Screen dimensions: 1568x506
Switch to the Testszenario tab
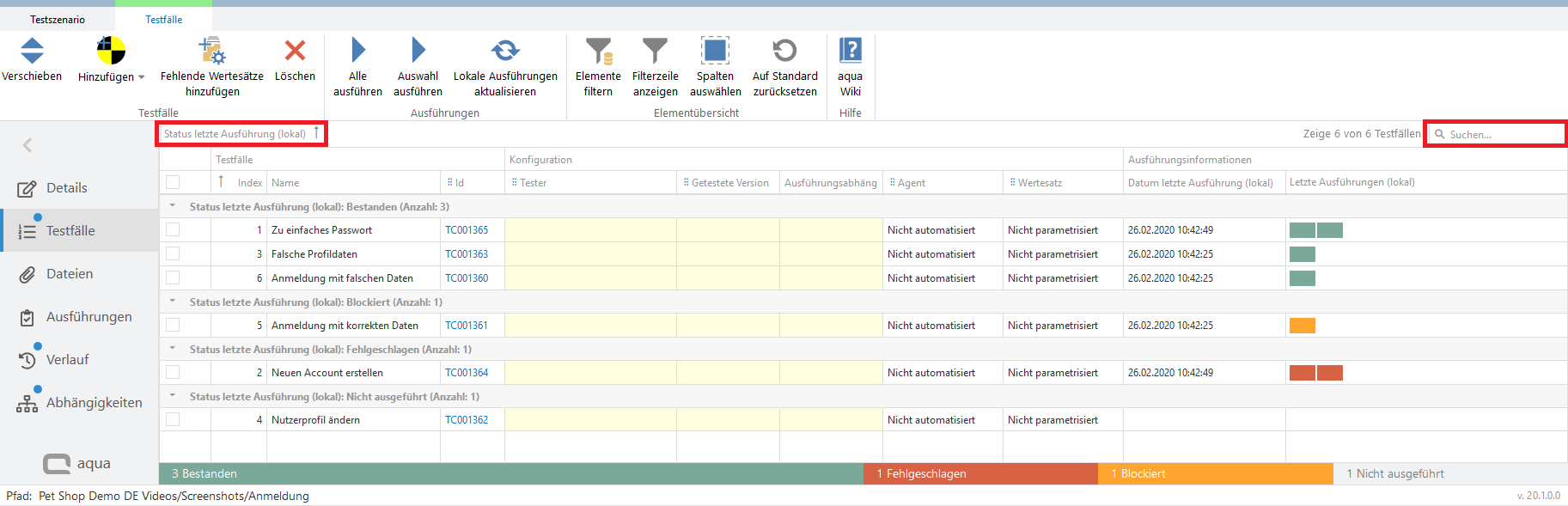click(x=58, y=19)
